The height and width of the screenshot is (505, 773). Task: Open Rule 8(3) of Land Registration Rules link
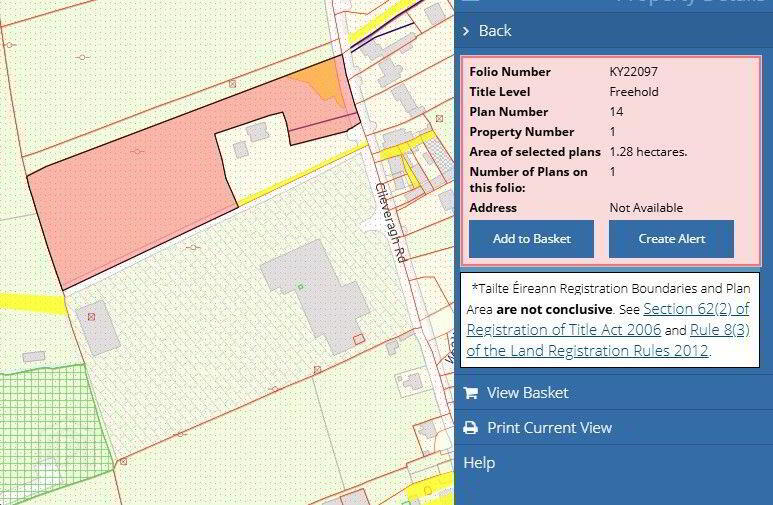tap(608, 340)
